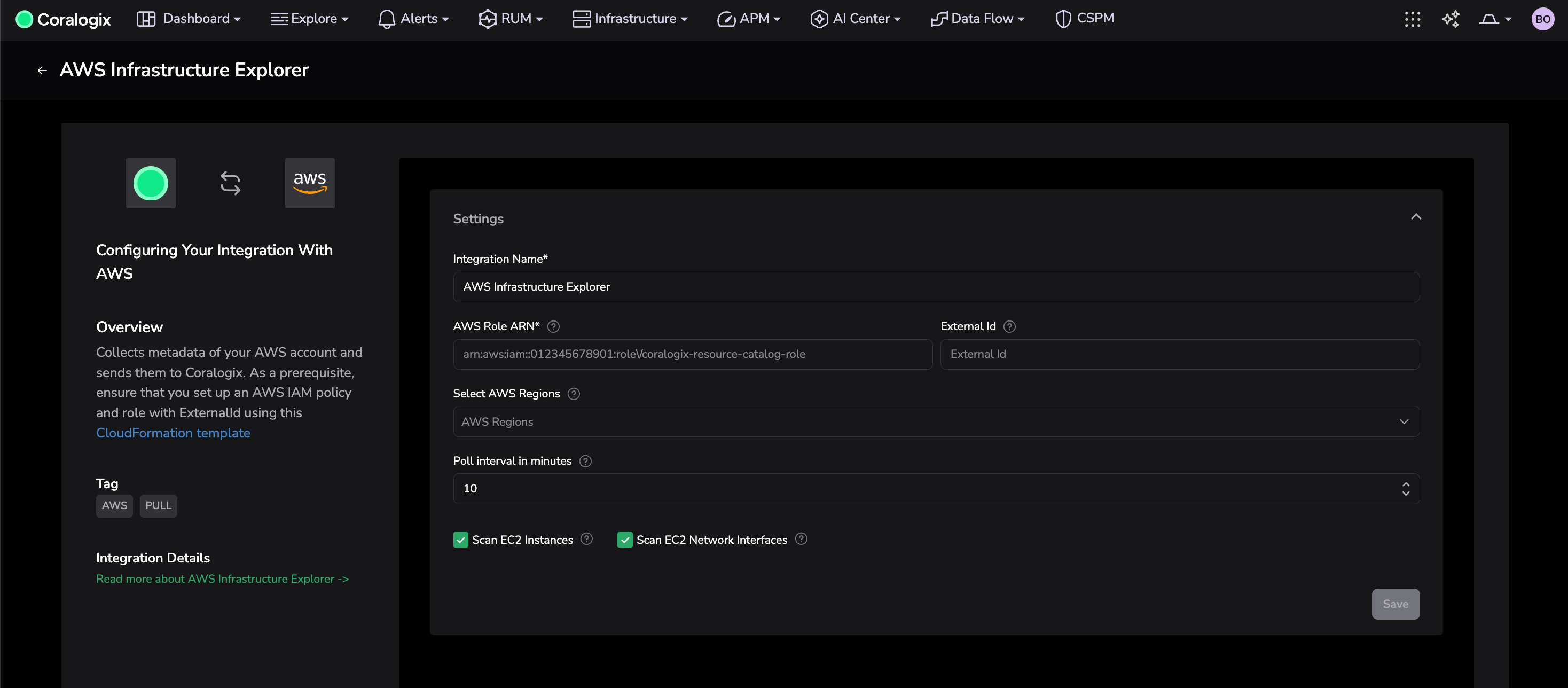Read more about AWS Infrastructure Explorer

point(222,579)
